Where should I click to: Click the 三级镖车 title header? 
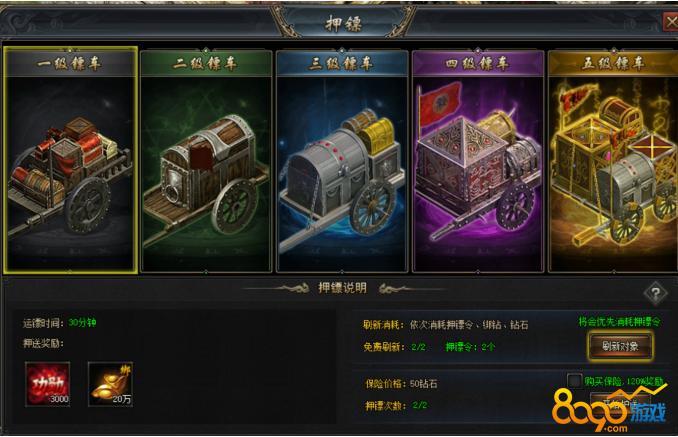(x=342, y=64)
